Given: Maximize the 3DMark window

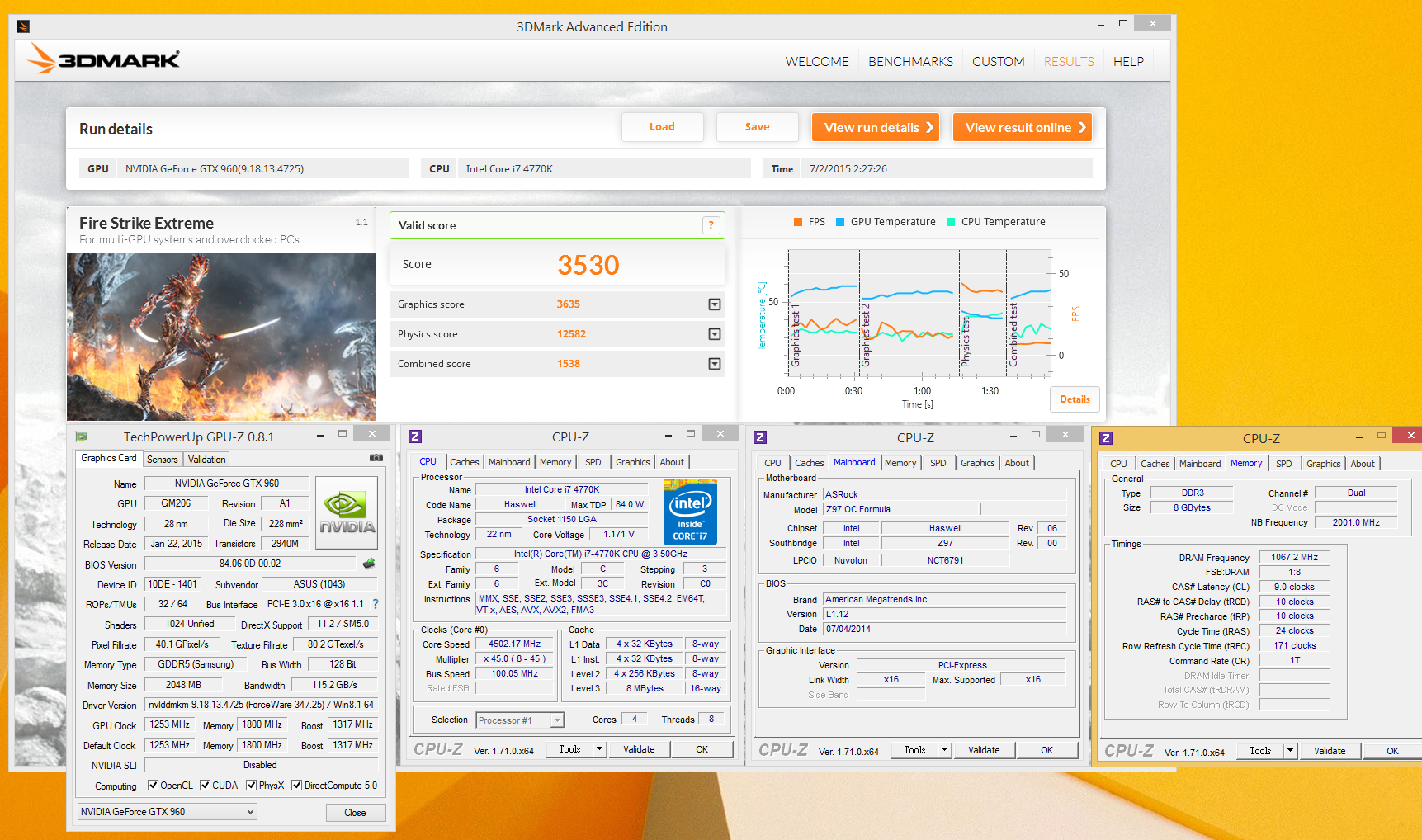Looking at the screenshot, I should coord(1123,24).
